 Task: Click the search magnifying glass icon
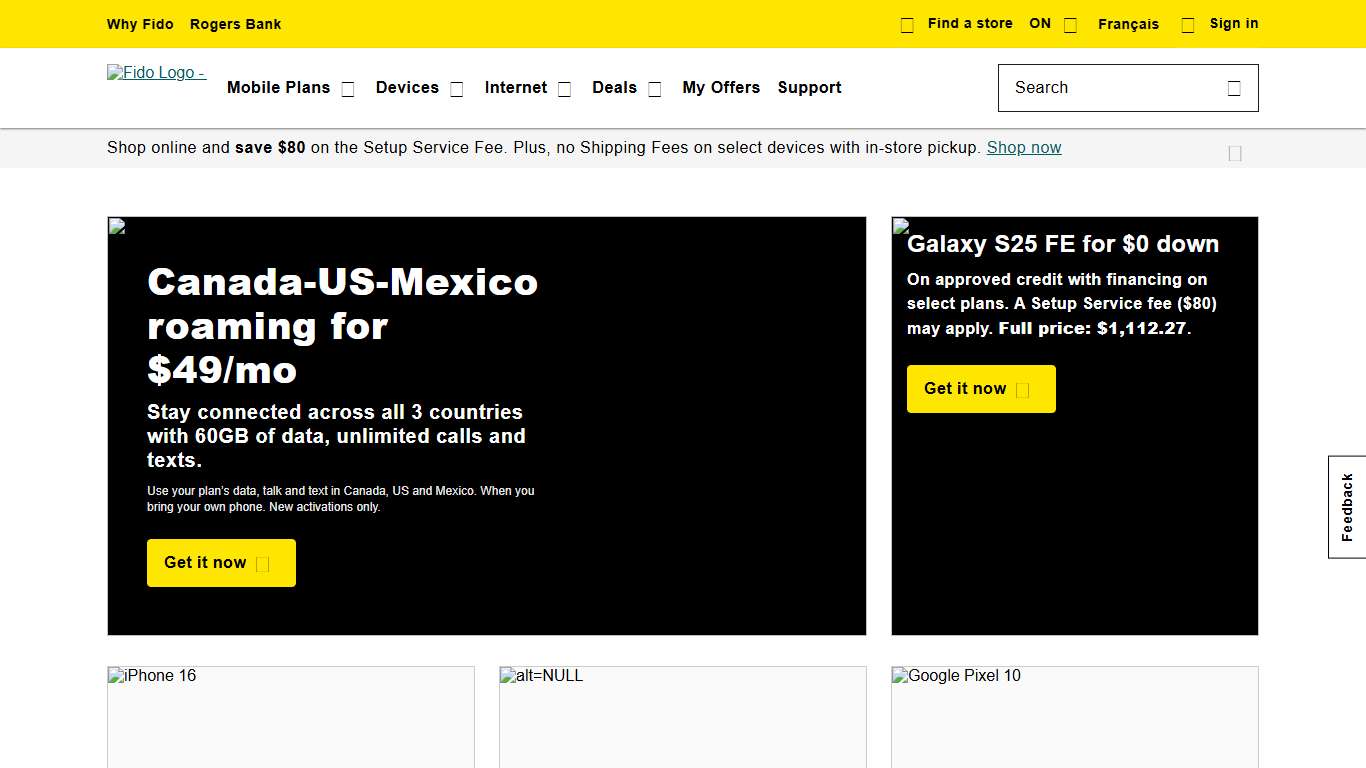click(1233, 88)
